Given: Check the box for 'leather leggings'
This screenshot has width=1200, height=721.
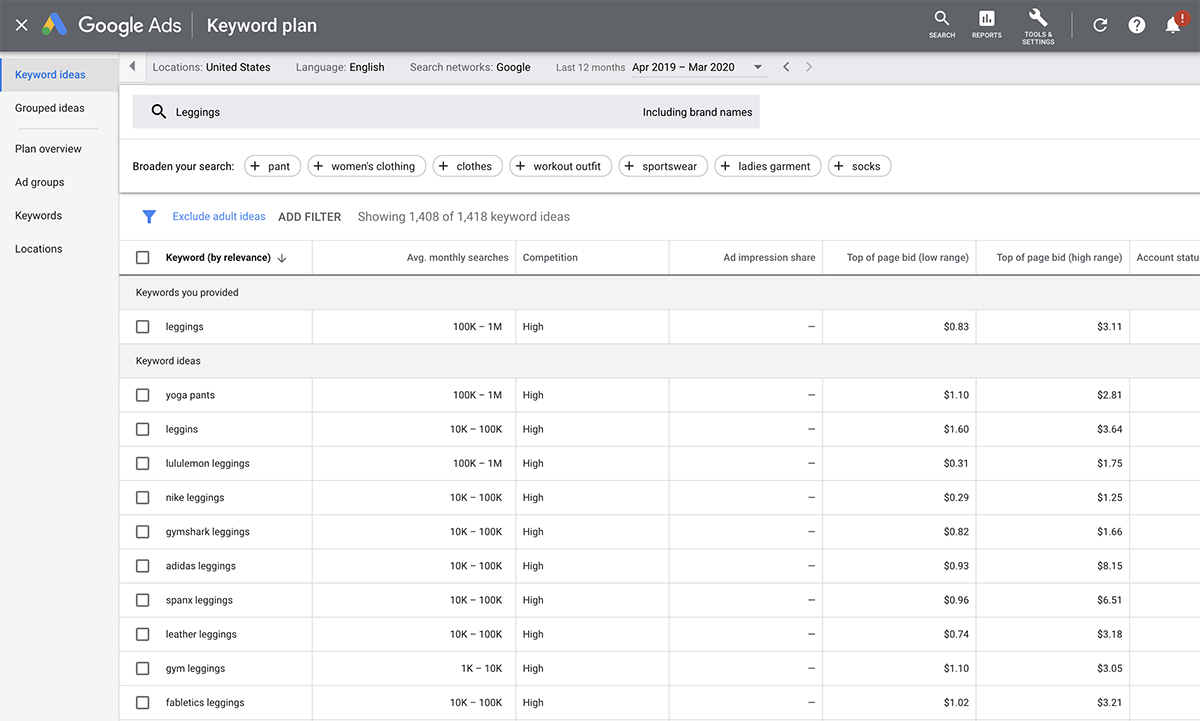Looking at the screenshot, I should 142,634.
